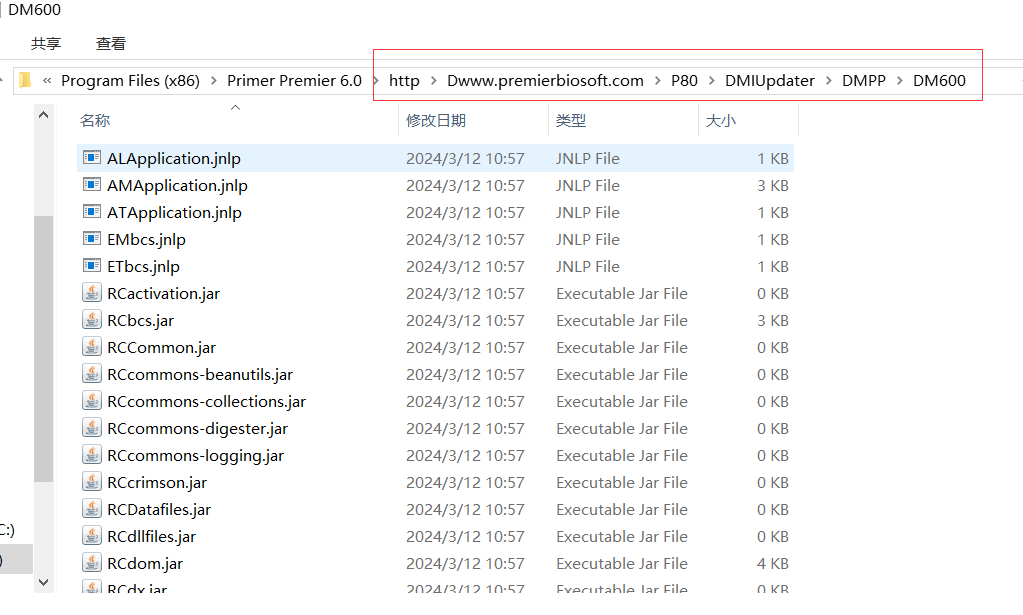Screen dimensions: 1023x615
Task: Click the RCCommon.jar Java icon
Action: point(92,347)
